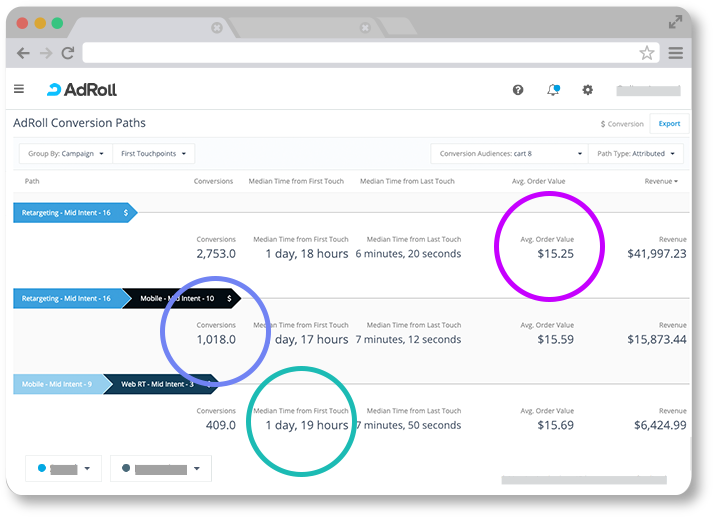The height and width of the screenshot is (517, 713).
Task: Click the $15,873.44 revenue value
Action: (x=657, y=340)
